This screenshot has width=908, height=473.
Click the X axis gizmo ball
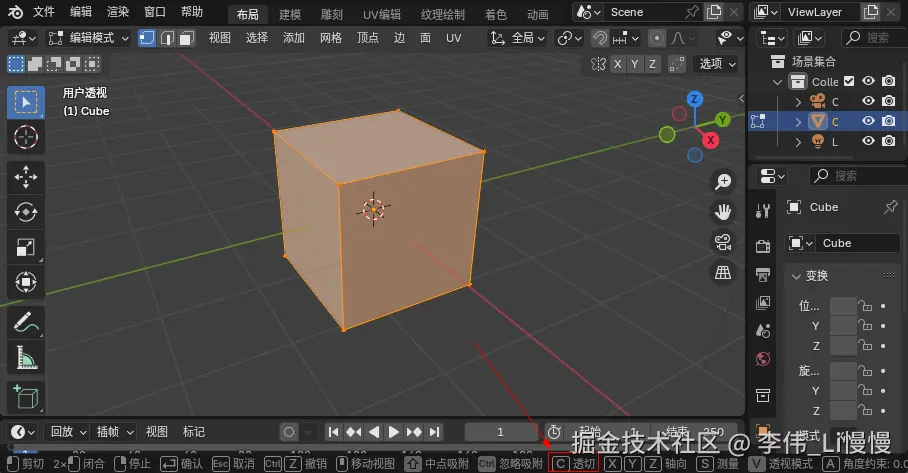point(711,140)
